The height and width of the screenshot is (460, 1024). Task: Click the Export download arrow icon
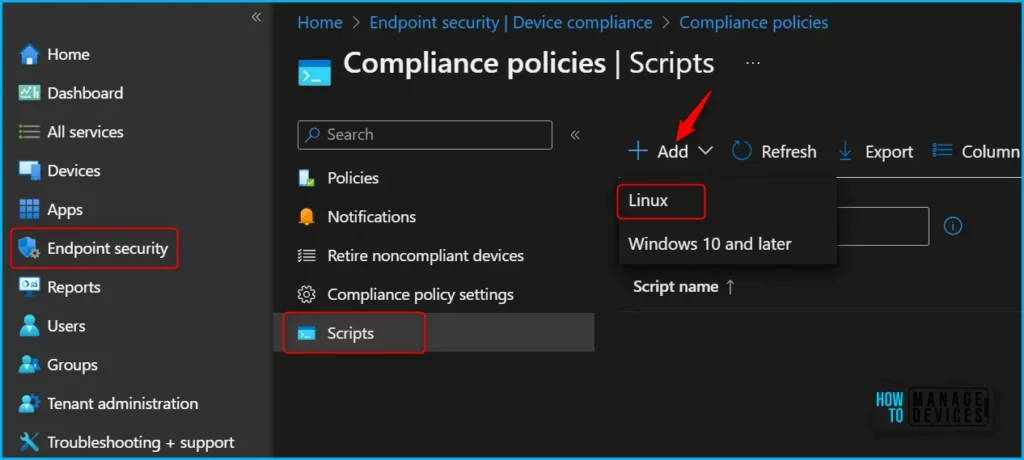pyautogui.click(x=845, y=152)
